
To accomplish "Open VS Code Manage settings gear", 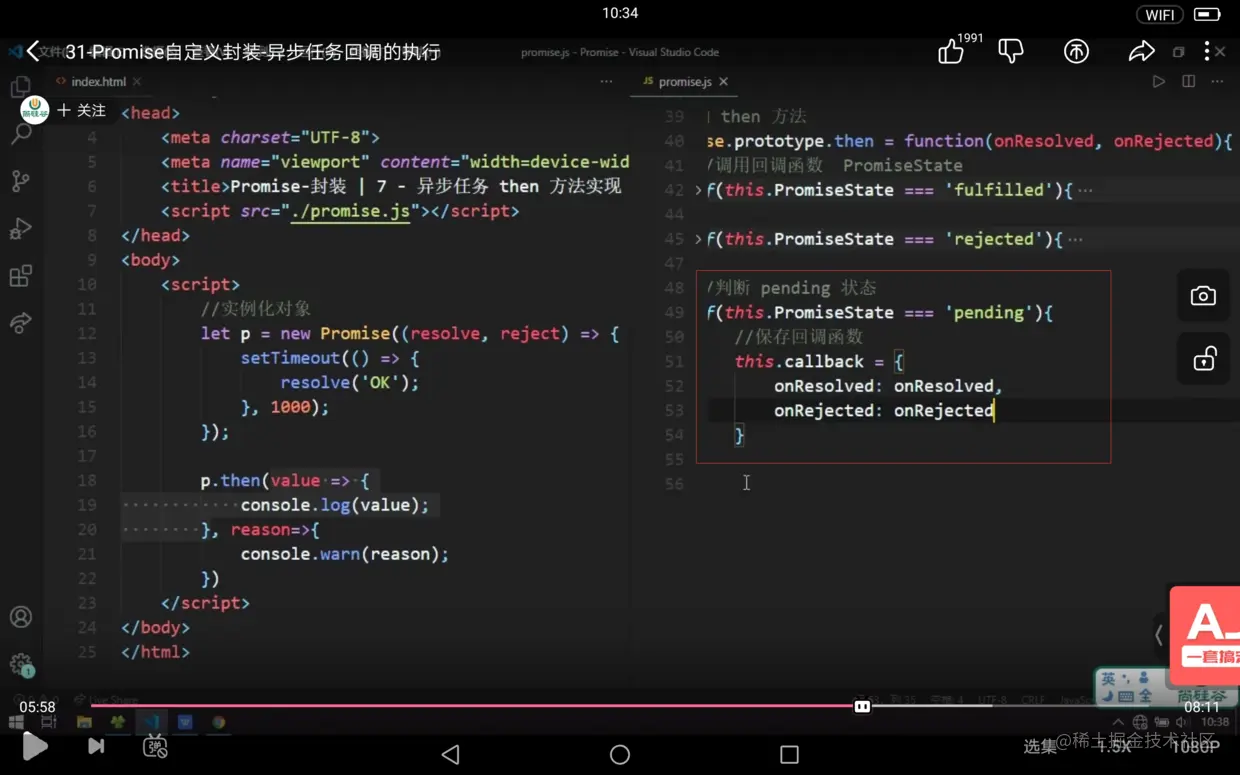I will click(20, 663).
